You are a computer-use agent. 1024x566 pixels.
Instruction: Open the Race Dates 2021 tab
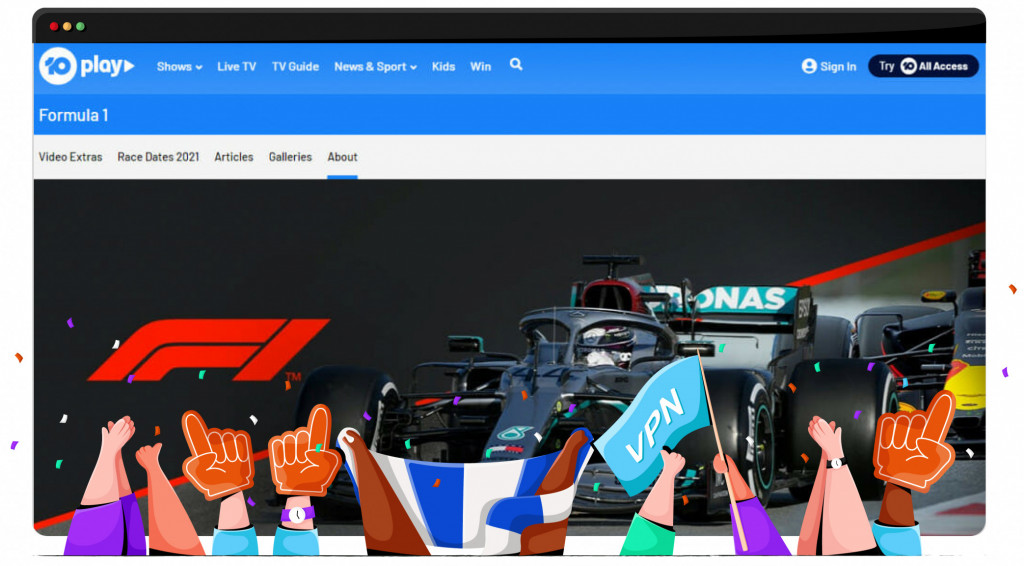coord(158,157)
